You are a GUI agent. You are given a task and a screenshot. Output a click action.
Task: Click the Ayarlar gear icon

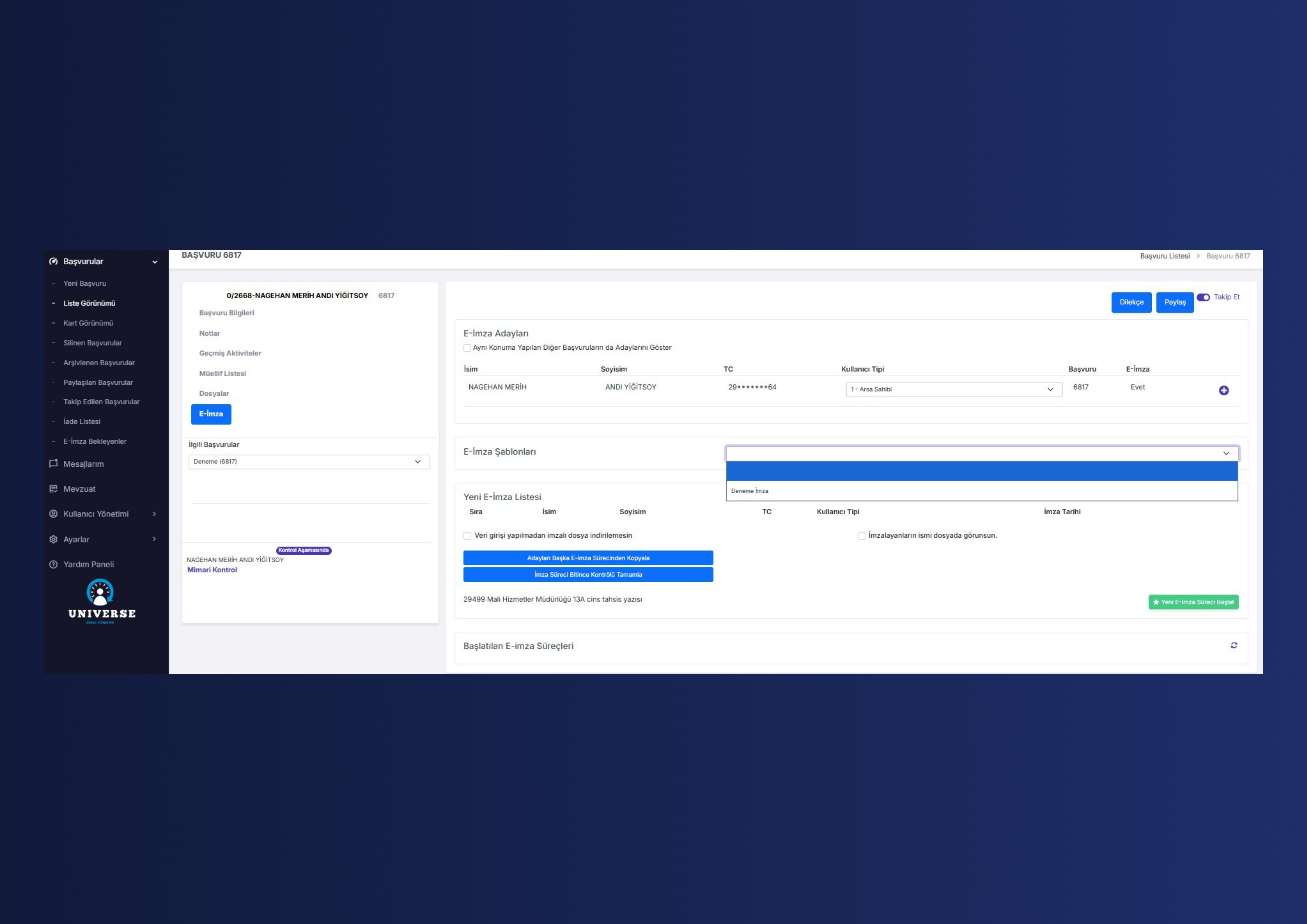[53, 539]
